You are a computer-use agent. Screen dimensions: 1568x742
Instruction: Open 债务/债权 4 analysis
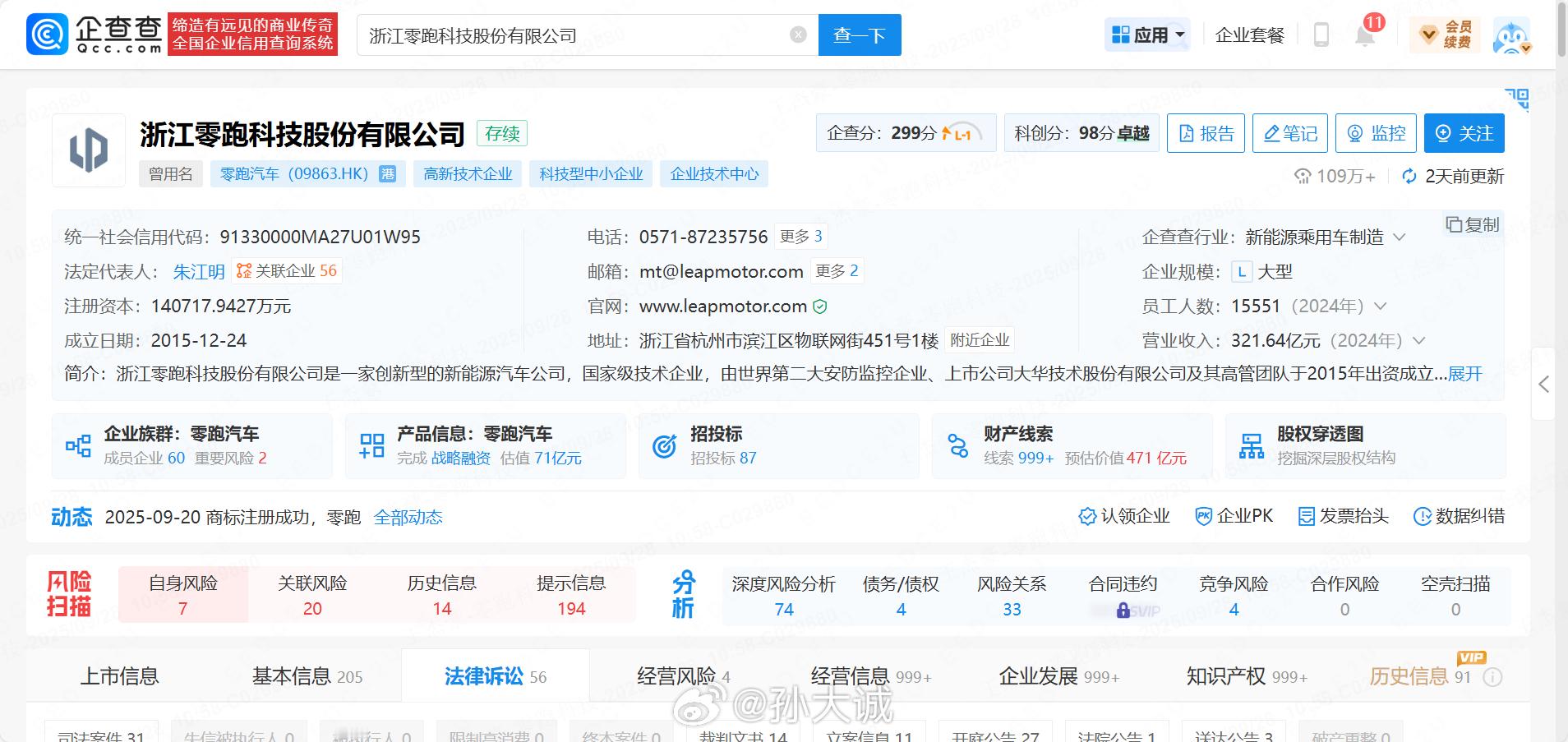(x=901, y=596)
